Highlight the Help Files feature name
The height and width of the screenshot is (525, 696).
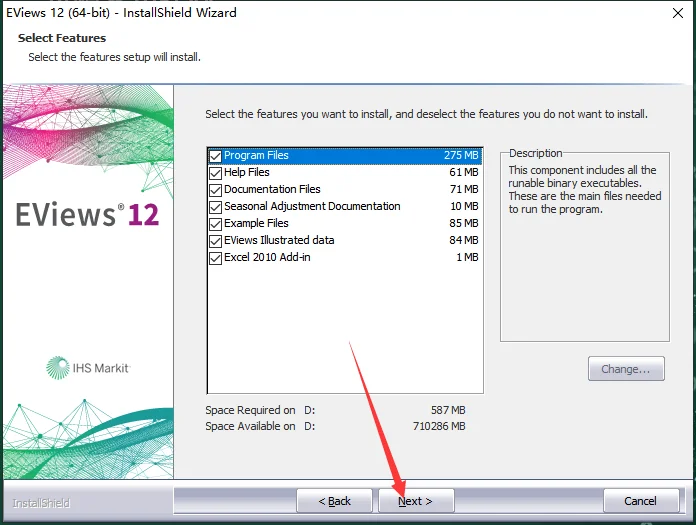(247, 173)
